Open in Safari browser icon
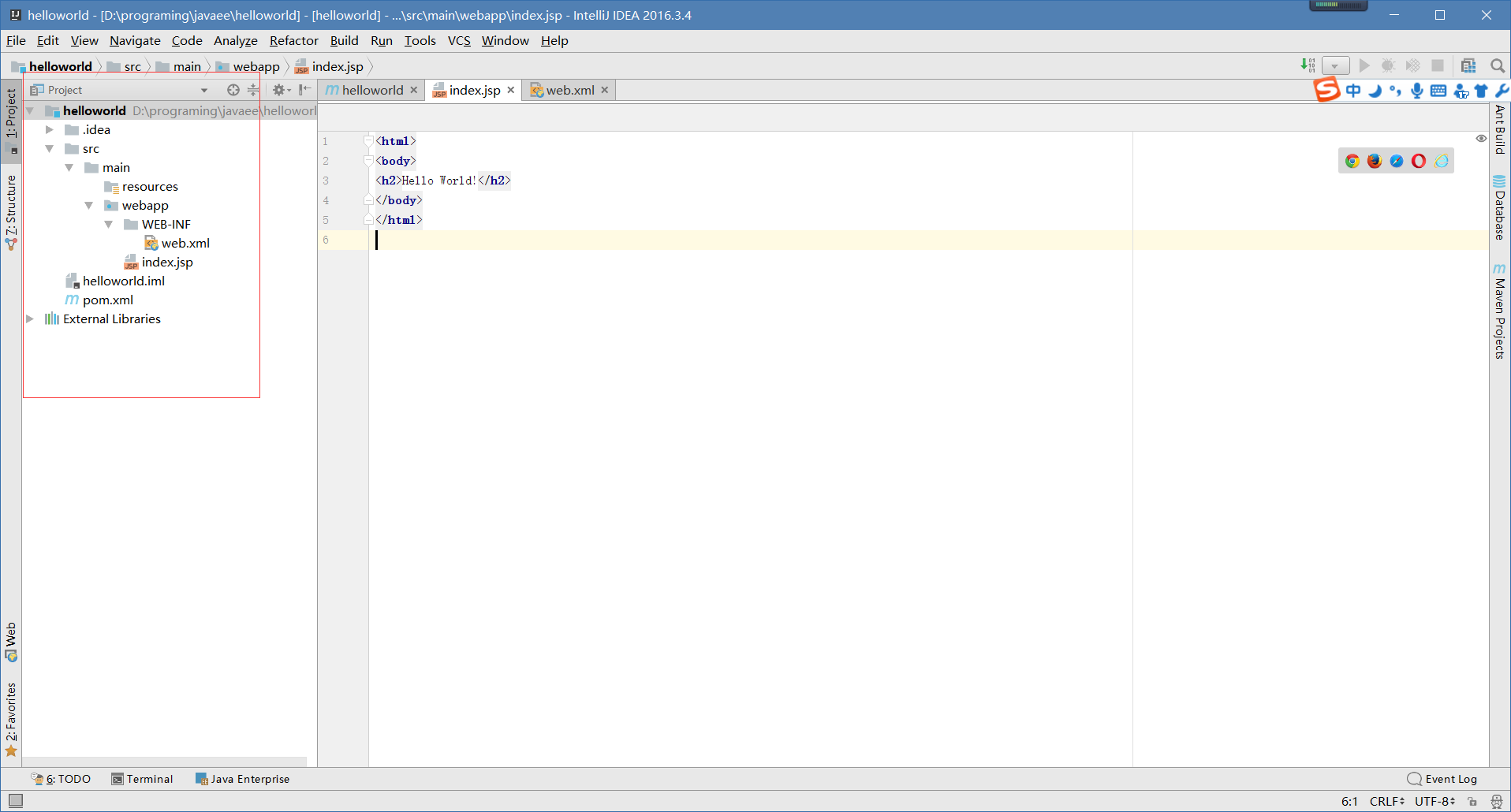Image resolution: width=1511 pixels, height=812 pixels. (1397, 161)
